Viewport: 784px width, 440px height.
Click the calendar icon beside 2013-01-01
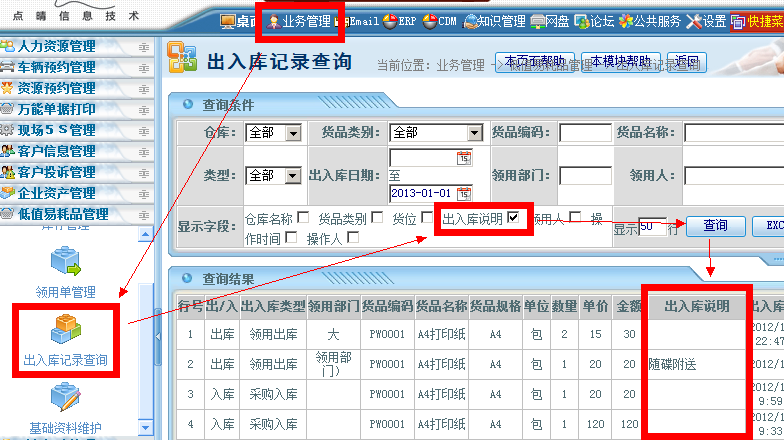tap(463, 193)
